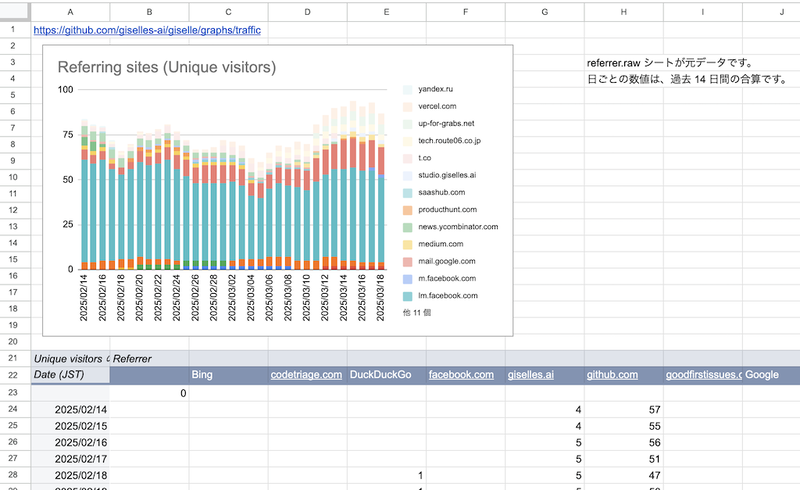
Task: Click the goodfirstissues header link
Action: 704,375
